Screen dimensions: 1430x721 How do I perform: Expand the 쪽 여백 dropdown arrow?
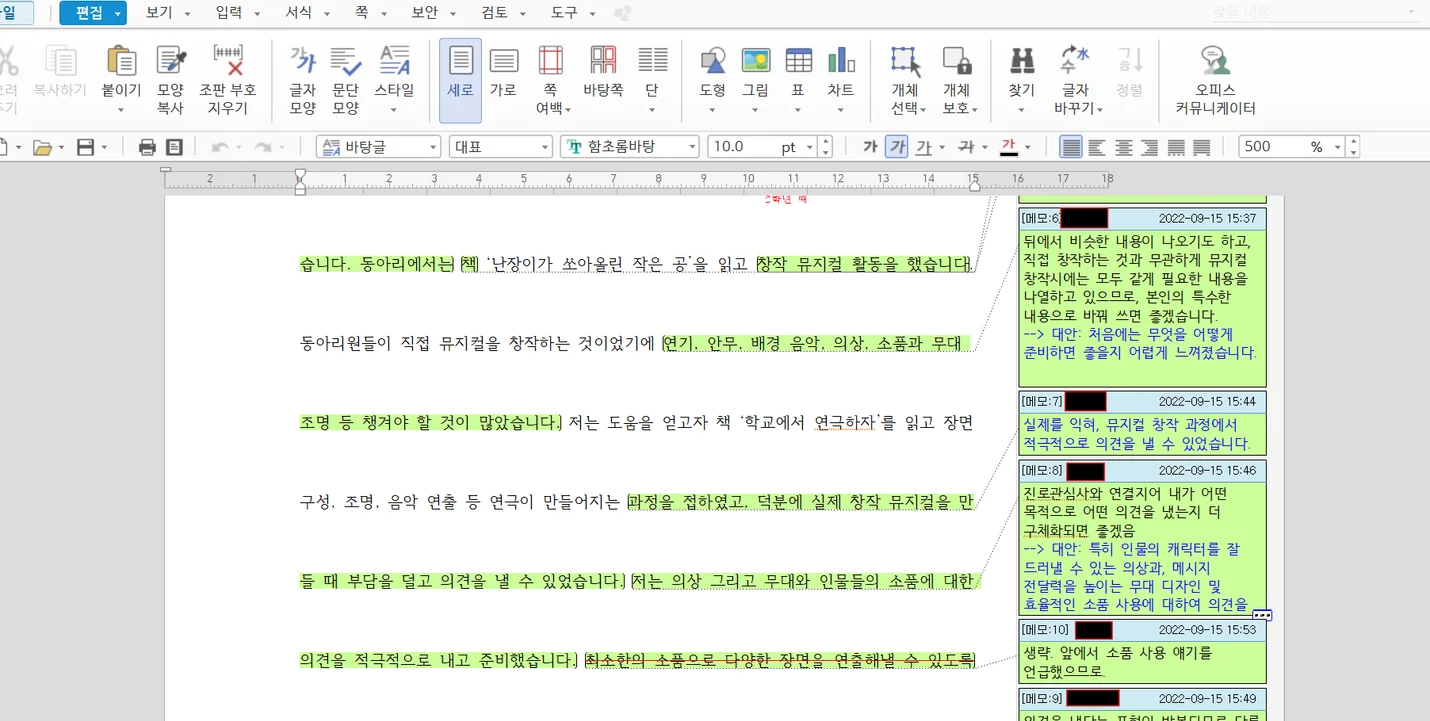click(568, 110)
